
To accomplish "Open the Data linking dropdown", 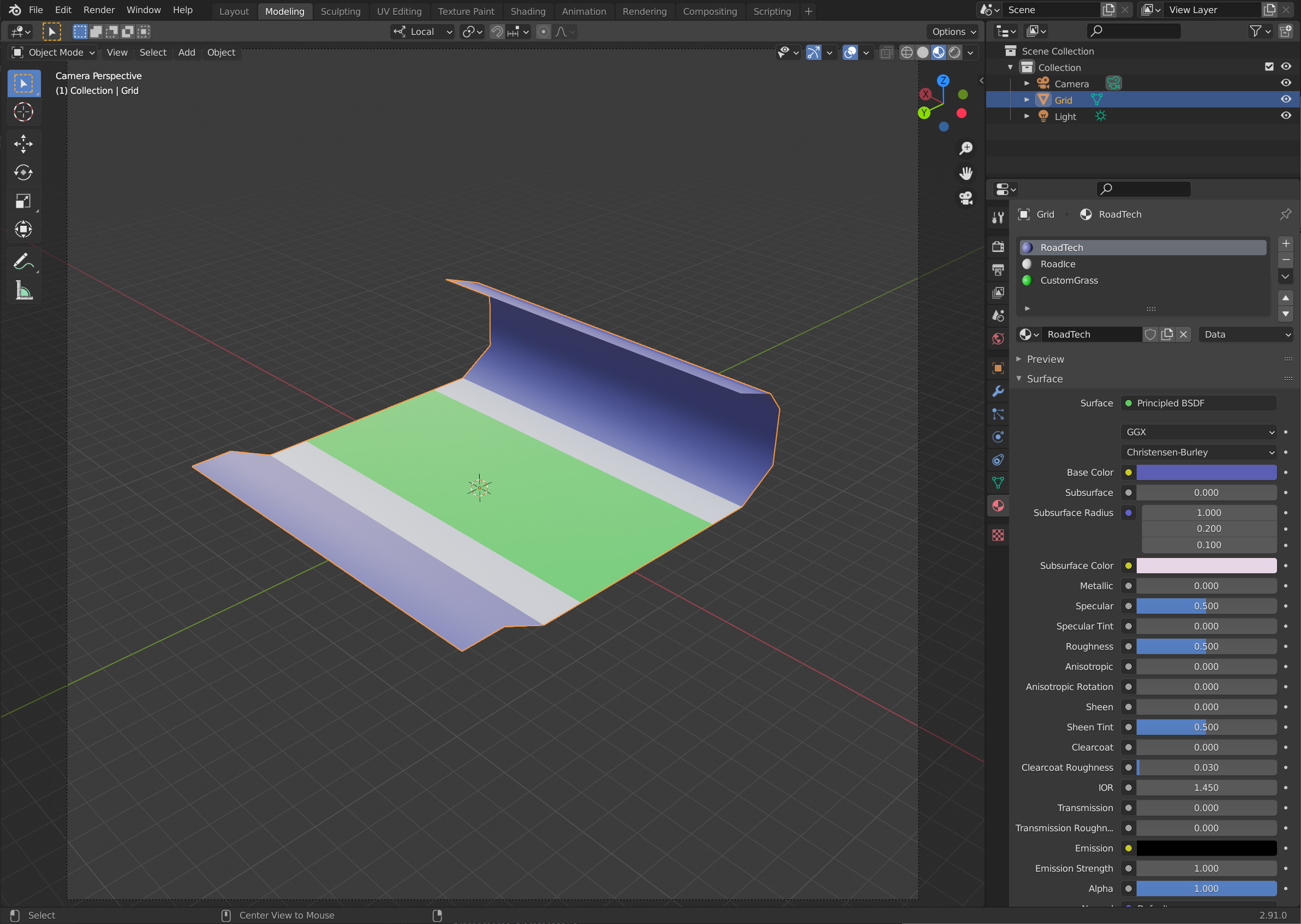I will click(1246, 334).
